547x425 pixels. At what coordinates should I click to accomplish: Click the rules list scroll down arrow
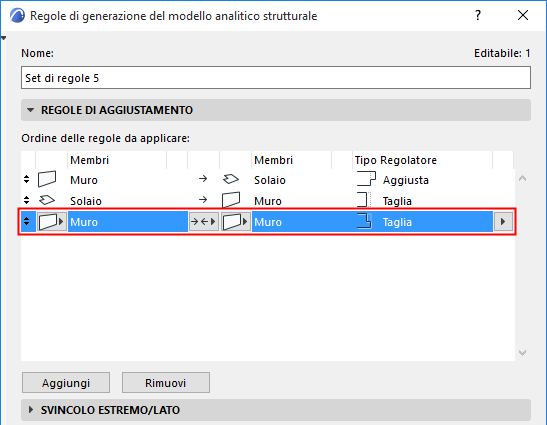coord(522,353)
